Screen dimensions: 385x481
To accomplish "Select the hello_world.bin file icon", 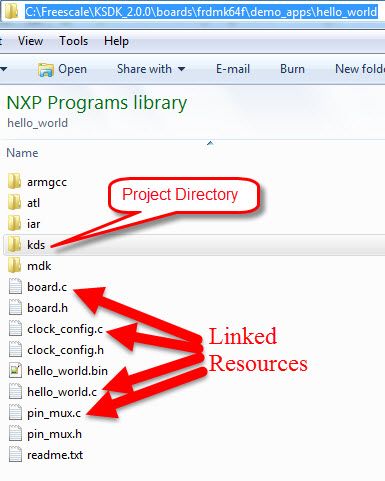I will [15, 371].
